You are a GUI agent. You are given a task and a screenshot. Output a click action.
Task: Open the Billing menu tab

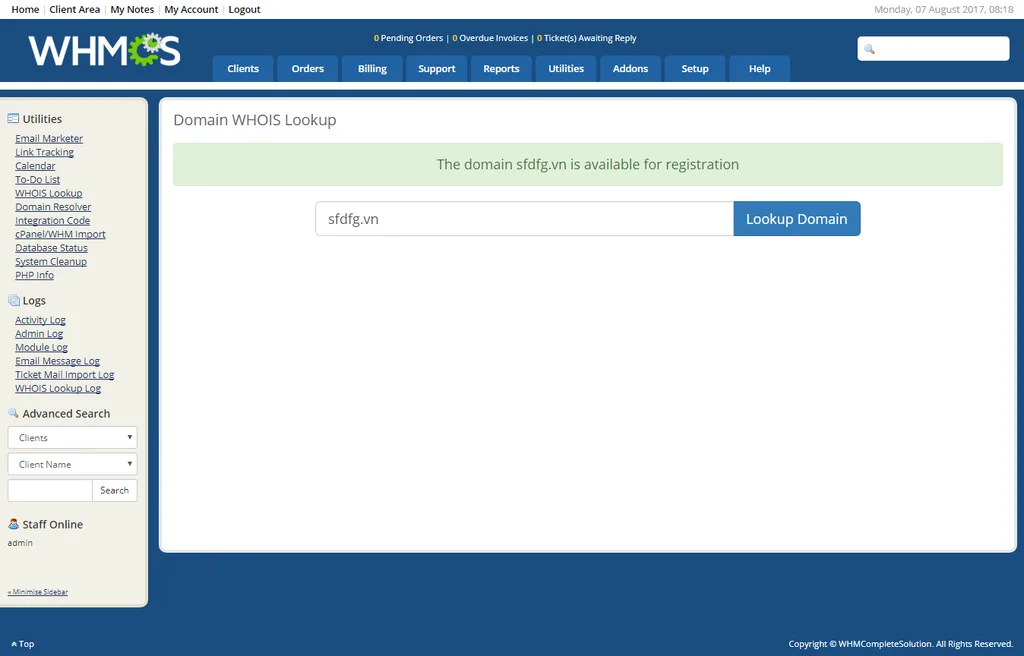(x=372, y=69)
